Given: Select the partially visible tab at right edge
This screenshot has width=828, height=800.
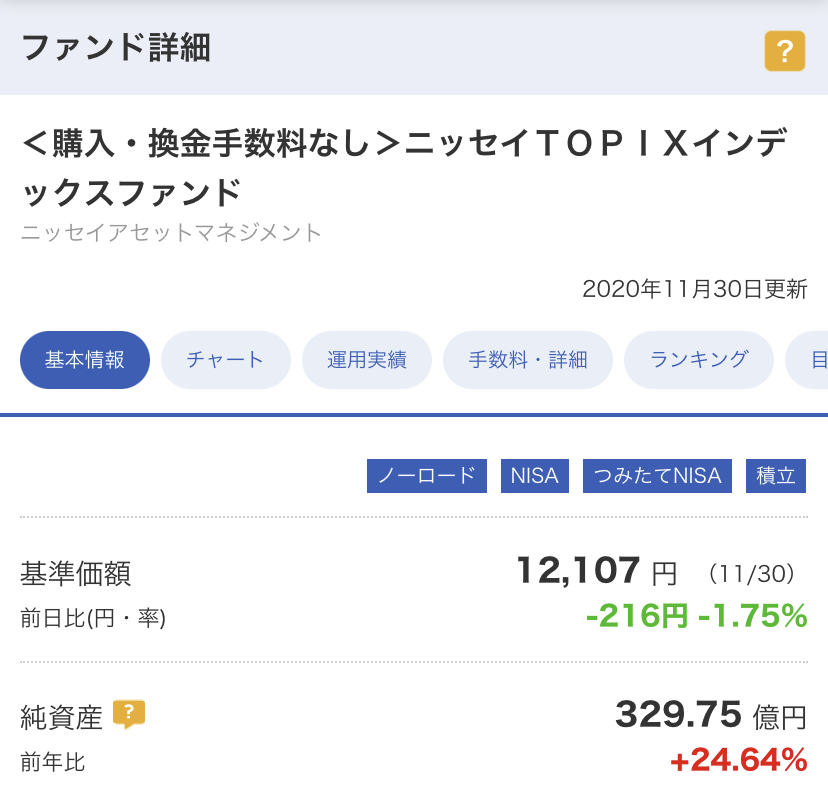Looking at the screenshot, I should click(807, 360).
